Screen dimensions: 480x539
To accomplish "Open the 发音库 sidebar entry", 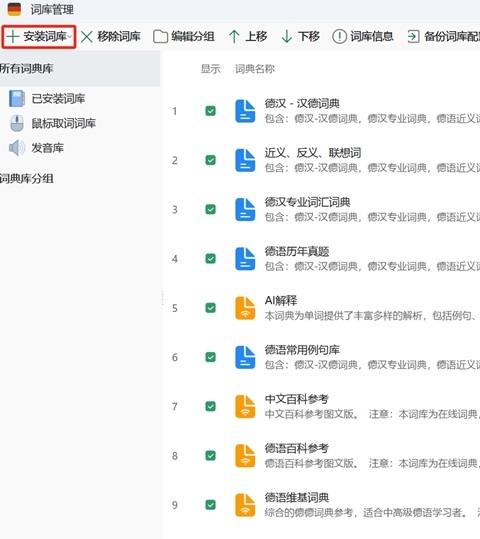I will pyautogui.click(x=47, y=148).
